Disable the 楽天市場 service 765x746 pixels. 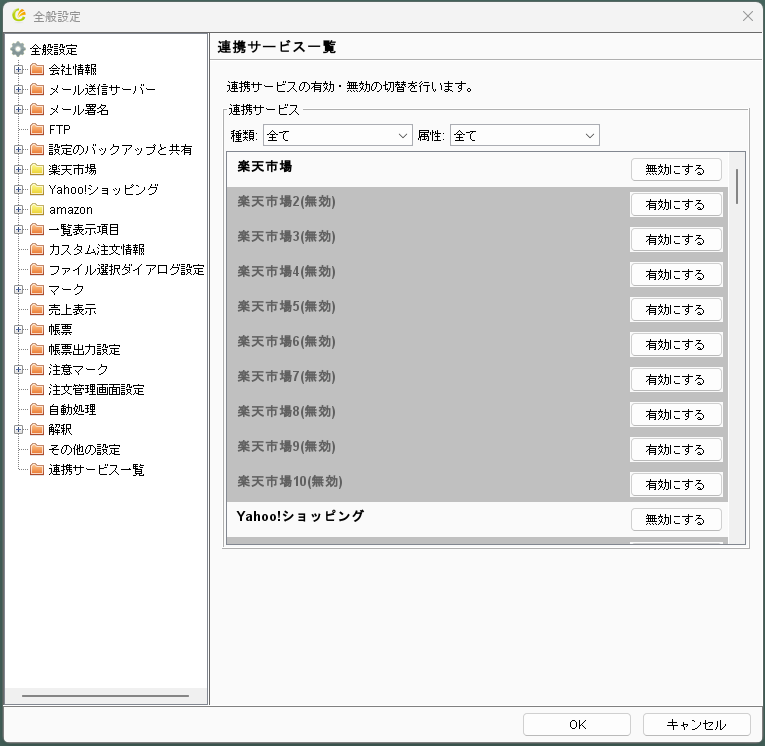pyautogui.click(x=675, y=169)
